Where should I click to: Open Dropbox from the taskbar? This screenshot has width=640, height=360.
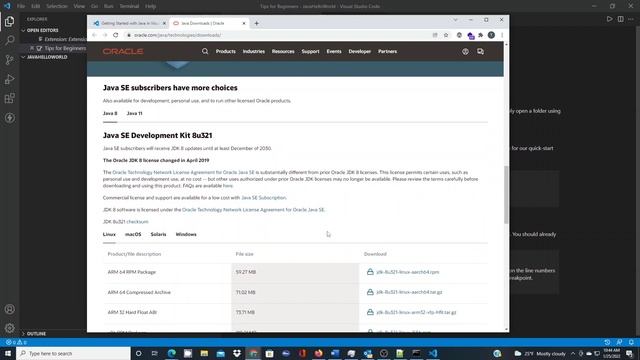point(237,353)
